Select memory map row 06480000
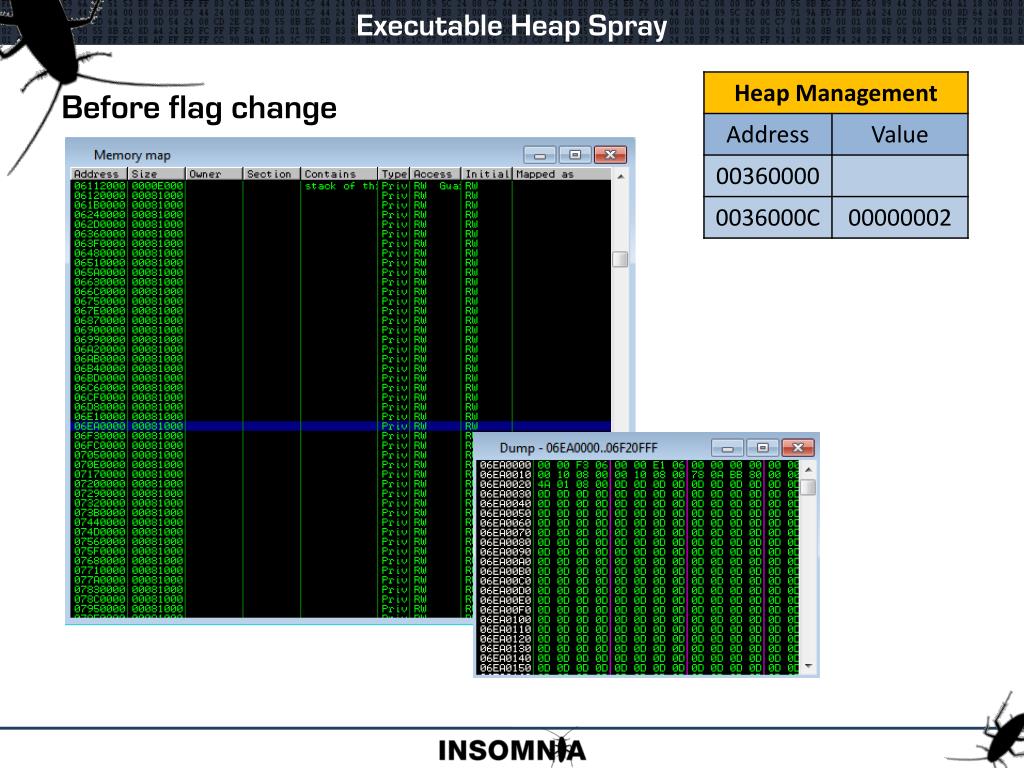 [x=341, y=253]
